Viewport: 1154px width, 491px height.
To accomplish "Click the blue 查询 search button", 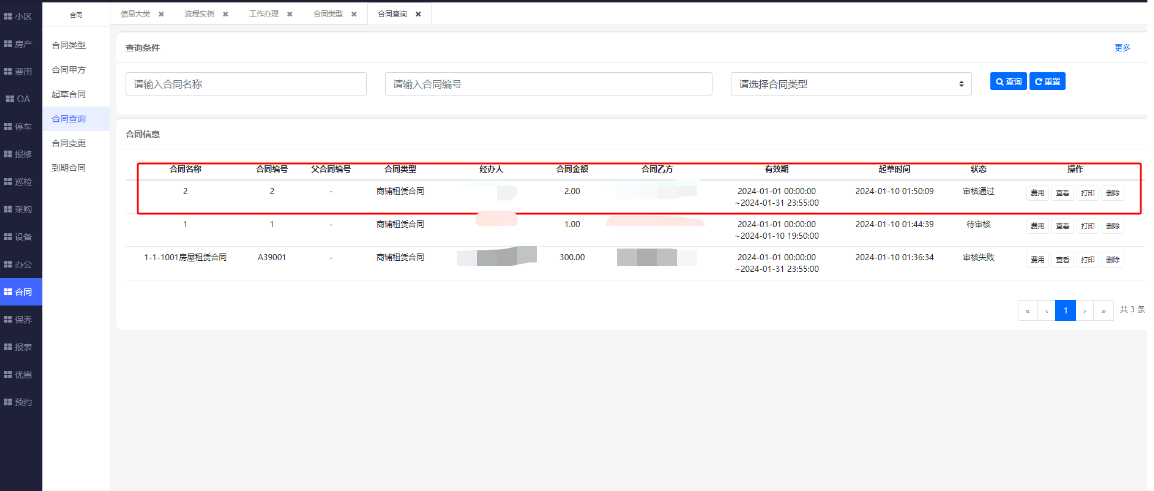I will [x=1007, y=82].
